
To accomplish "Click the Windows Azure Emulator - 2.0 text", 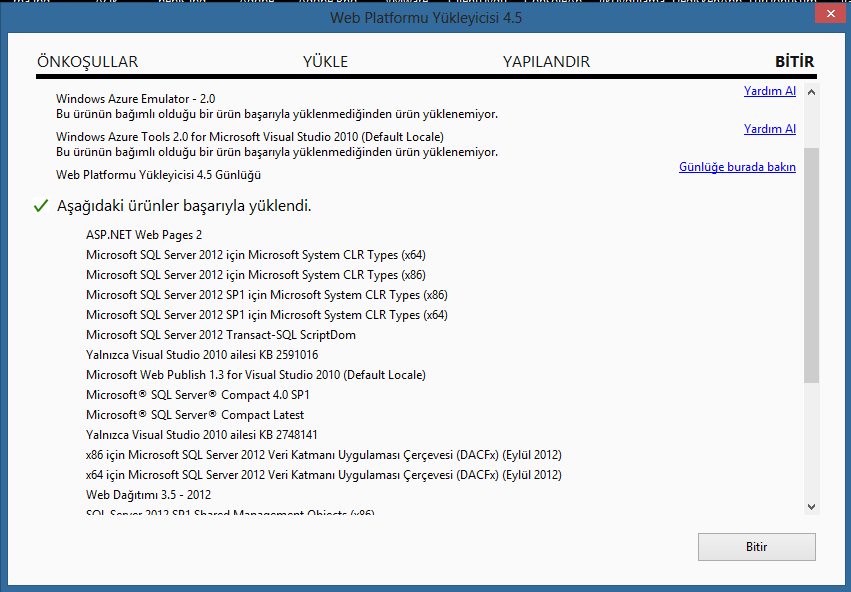I will pyautogui.click(x=136, y=99).
